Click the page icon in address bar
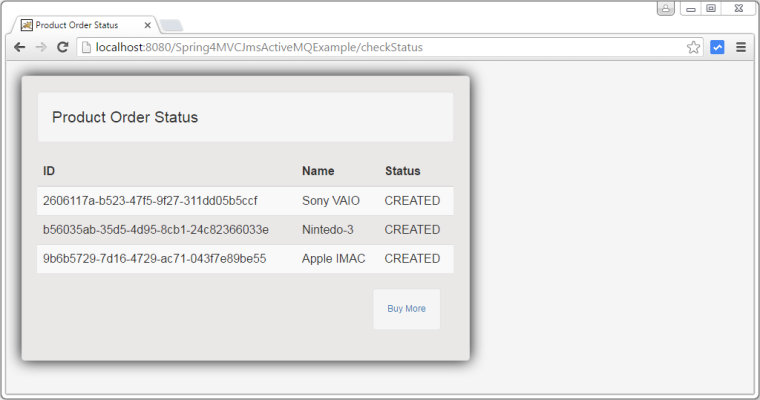The width and height of the screenshot is (760, 400). pos(86,47)
